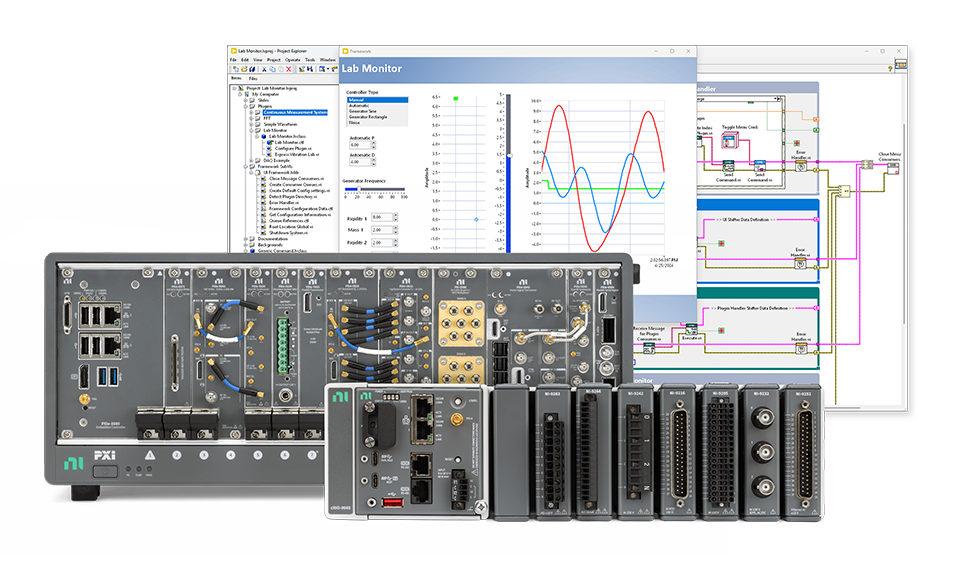Click blue diamond point on XY graph
960x561 pixels.
pyautogui.click(x=476, y=219)
